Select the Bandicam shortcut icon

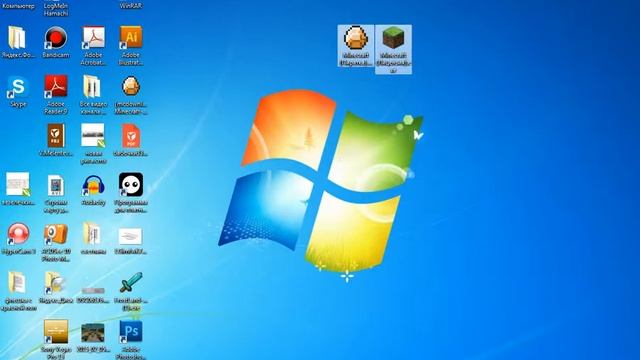(56, 38)
